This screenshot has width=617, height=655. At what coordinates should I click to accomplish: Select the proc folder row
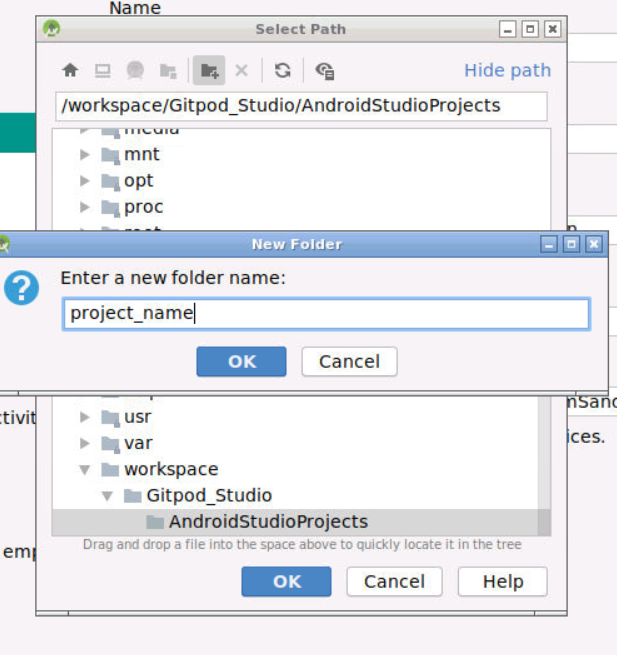[301, 207]
